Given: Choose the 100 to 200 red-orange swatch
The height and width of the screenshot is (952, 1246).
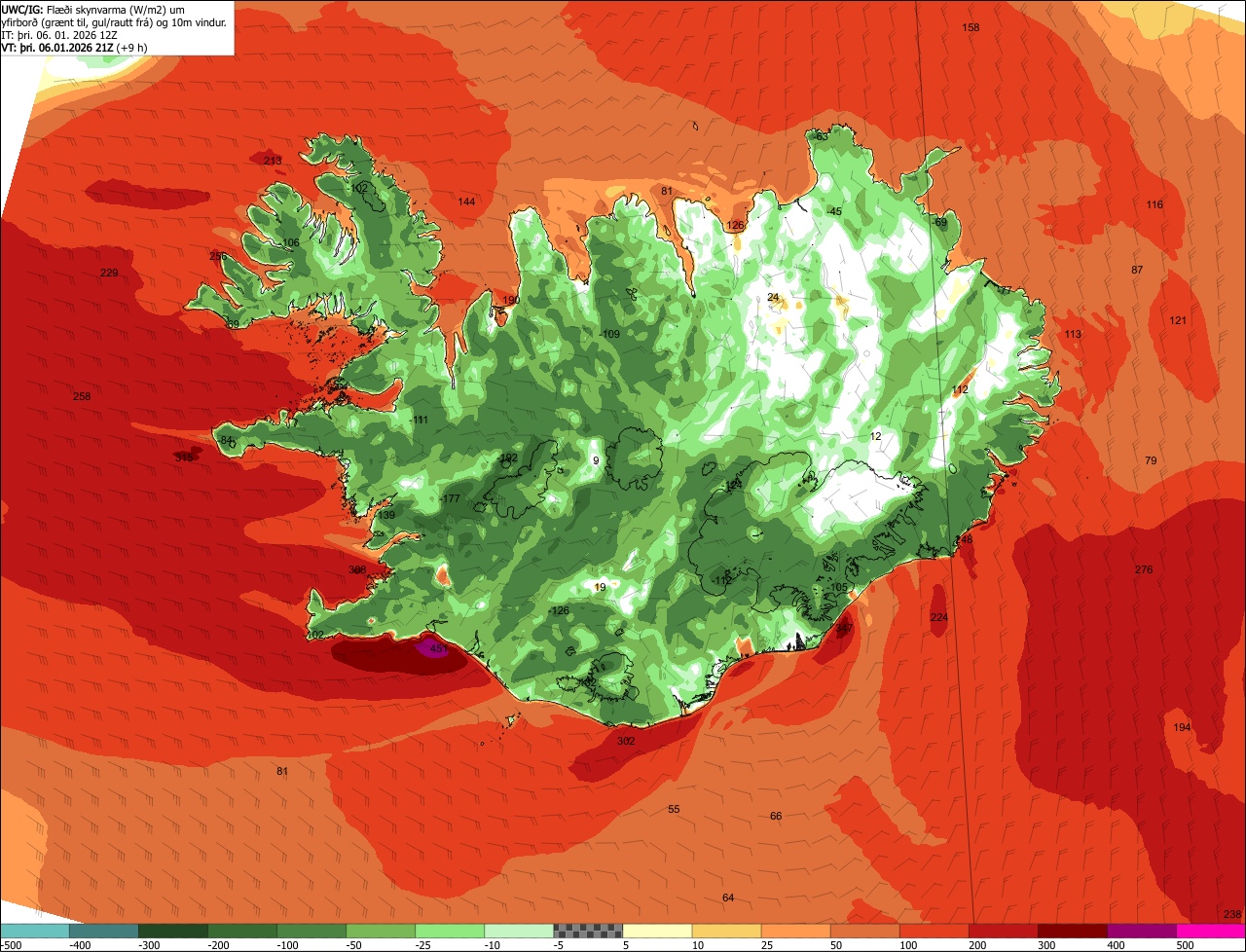Looking at the screenshot, I should click(x=934, y=931).
